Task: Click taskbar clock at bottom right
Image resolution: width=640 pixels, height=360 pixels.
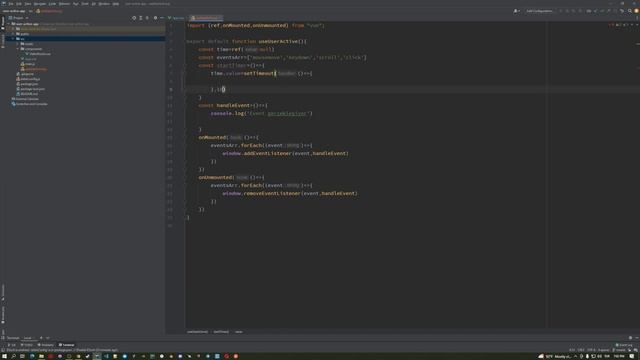Action: point(619,356)
